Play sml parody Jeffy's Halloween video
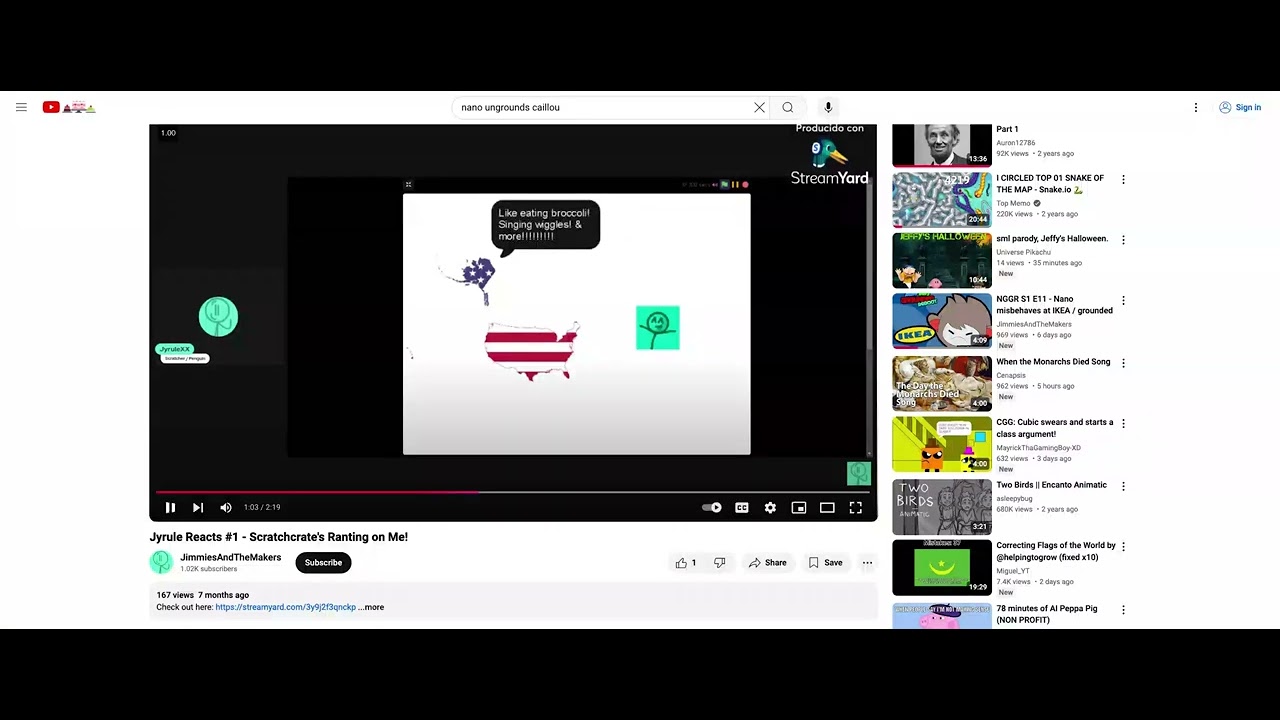The image size is (1280, 720). tap(942, 260)
